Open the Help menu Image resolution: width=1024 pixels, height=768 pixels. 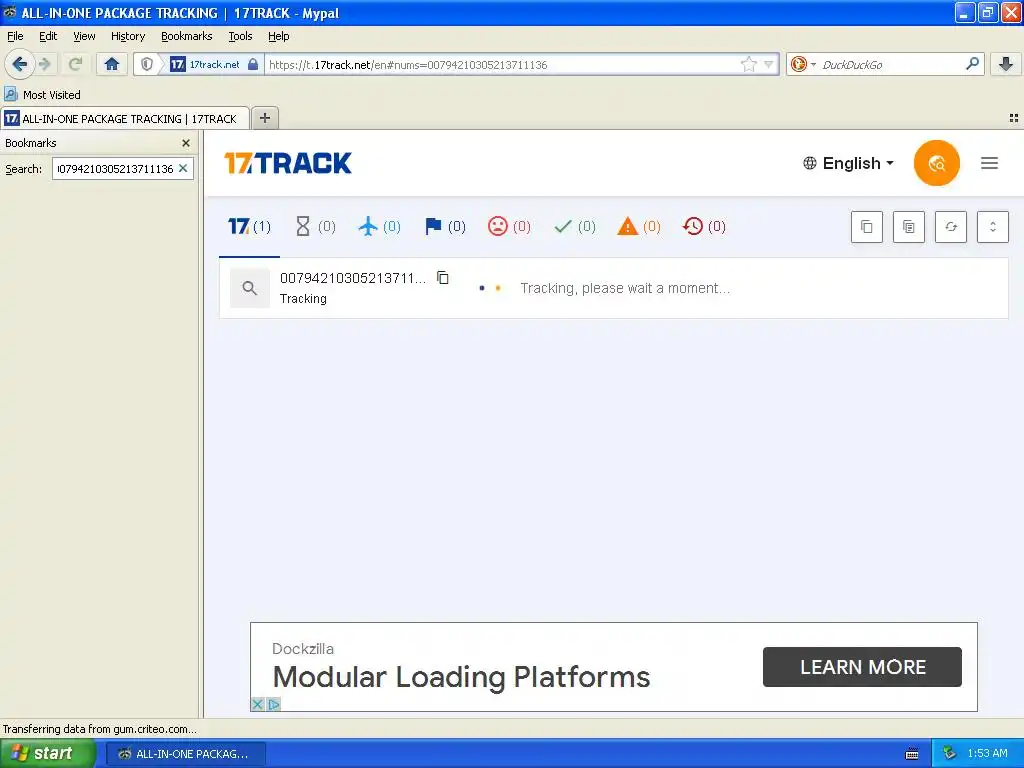tap(278, 36)
